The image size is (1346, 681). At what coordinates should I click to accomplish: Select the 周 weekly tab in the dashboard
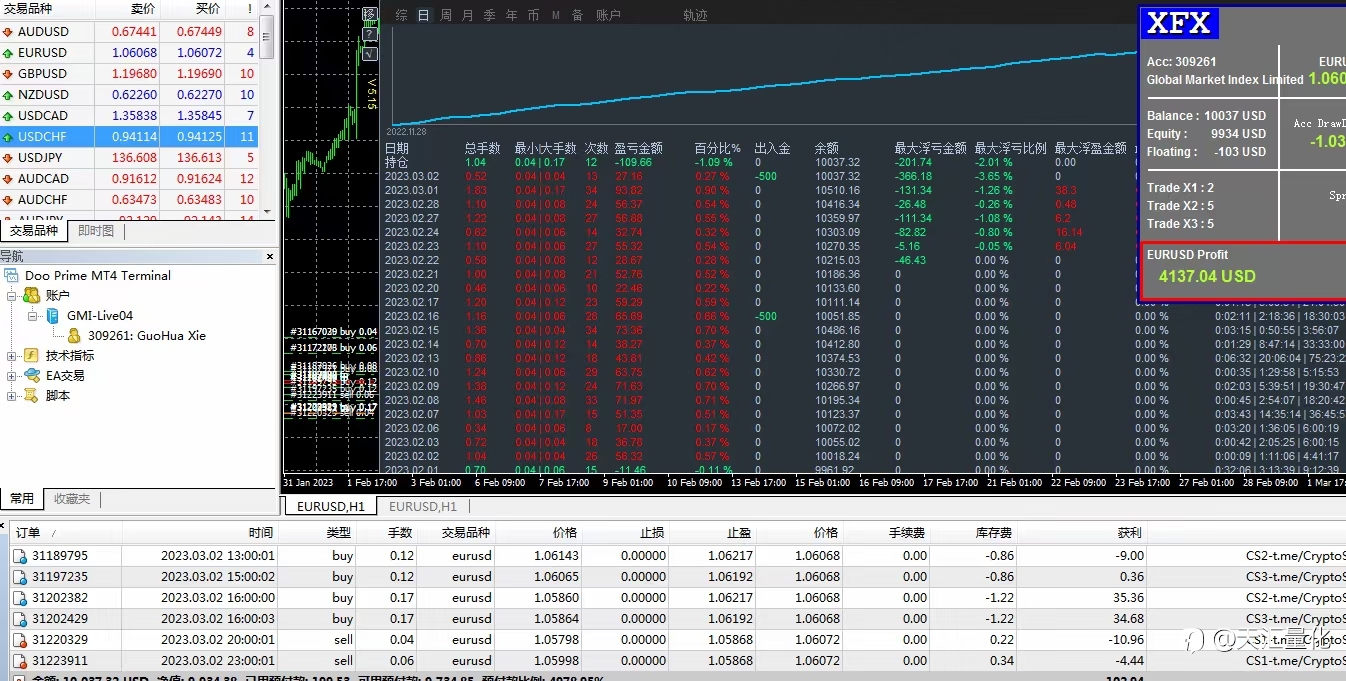coord(446,16)
